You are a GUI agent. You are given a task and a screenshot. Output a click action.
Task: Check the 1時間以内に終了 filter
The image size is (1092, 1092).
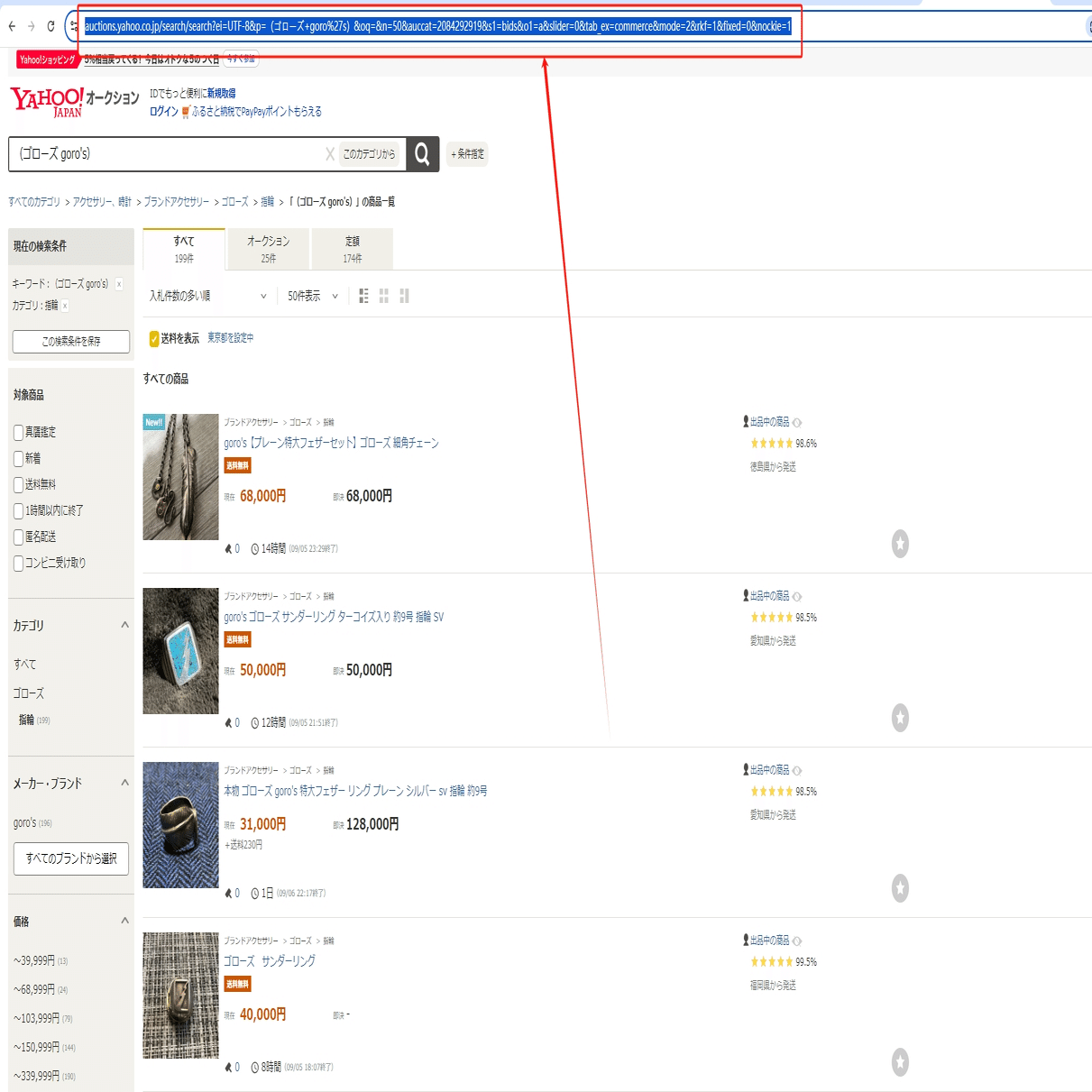point(19,511)
